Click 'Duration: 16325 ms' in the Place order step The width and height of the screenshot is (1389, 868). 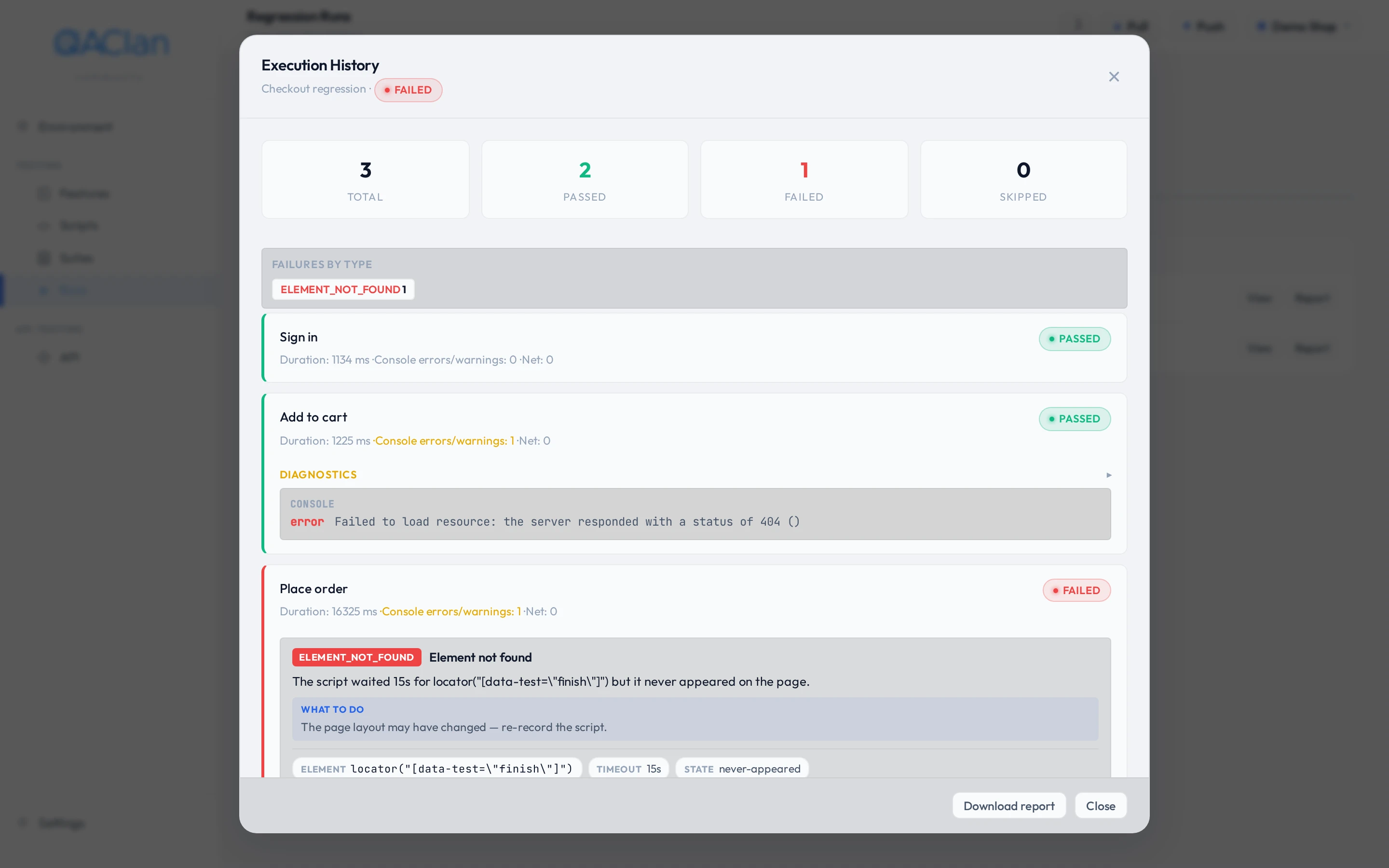coord(328,611)
